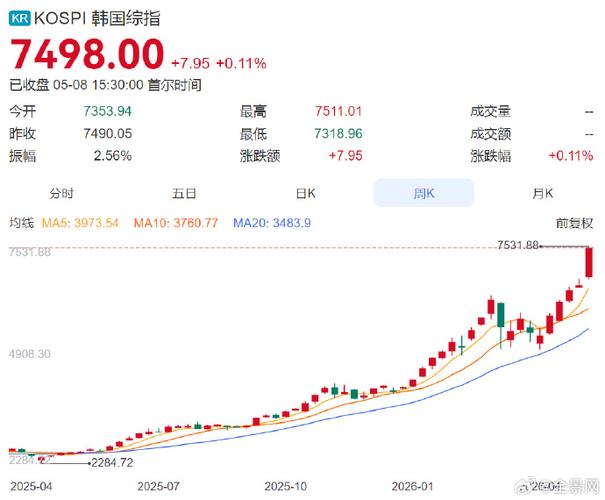
Task: Click the 最高 value 7511.01
Action: (x=338, y=111)
